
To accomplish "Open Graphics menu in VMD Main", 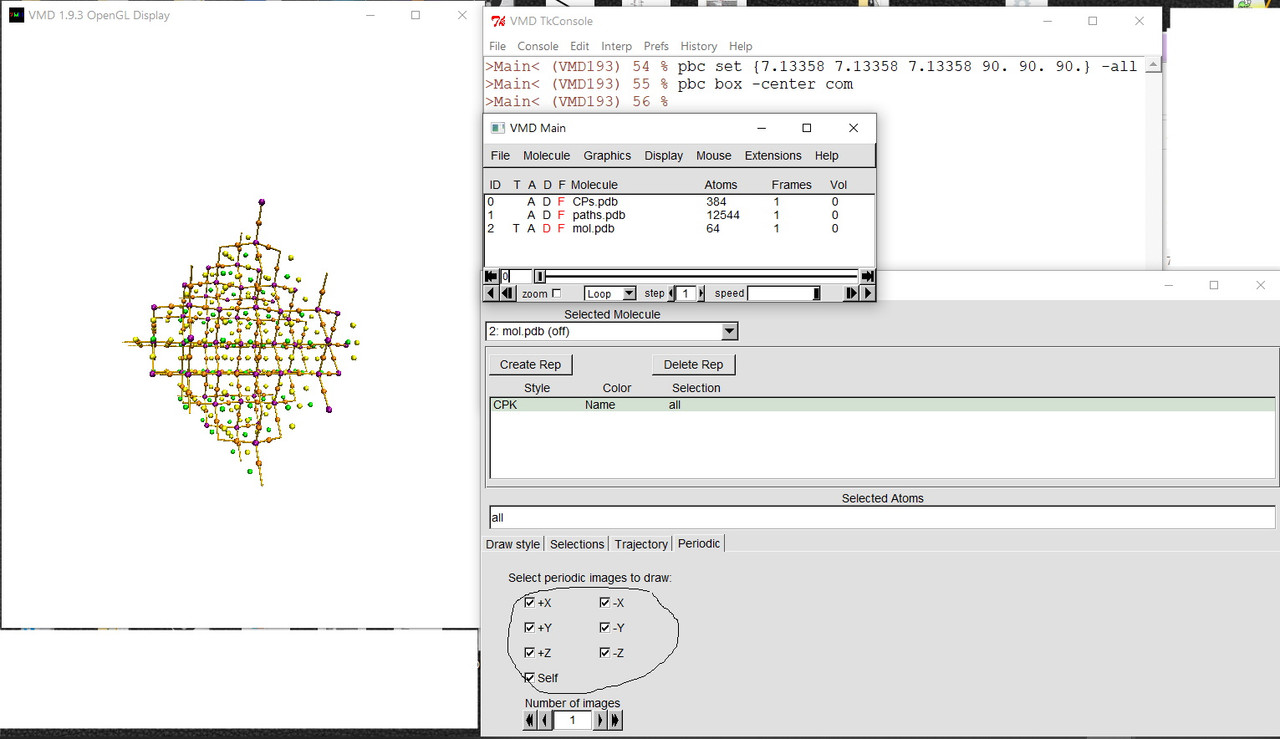I will pyautogui.click(x=607, y=155).
